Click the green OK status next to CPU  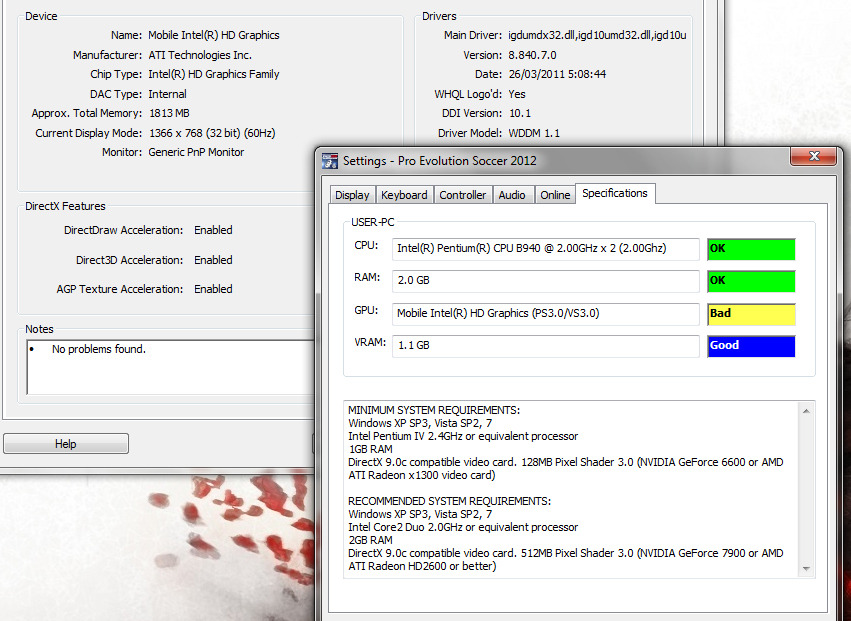point(751,249)
